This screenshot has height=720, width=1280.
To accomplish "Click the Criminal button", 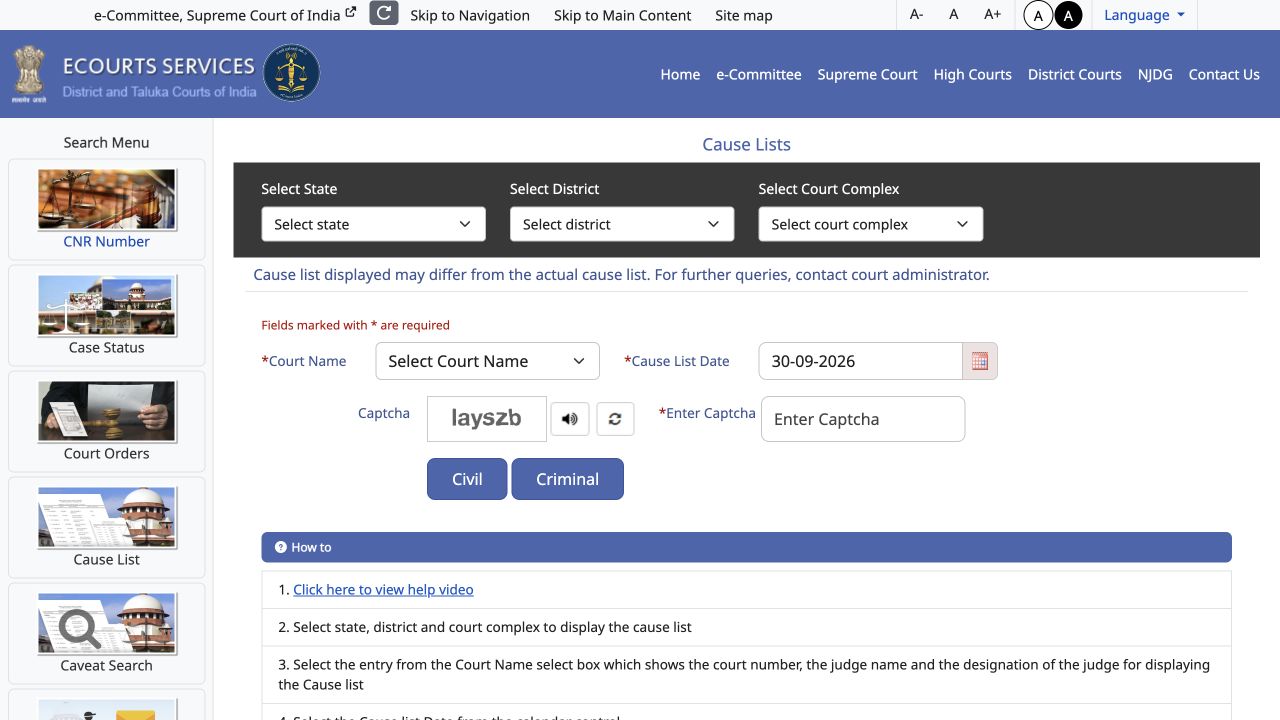I will (567, 479).
